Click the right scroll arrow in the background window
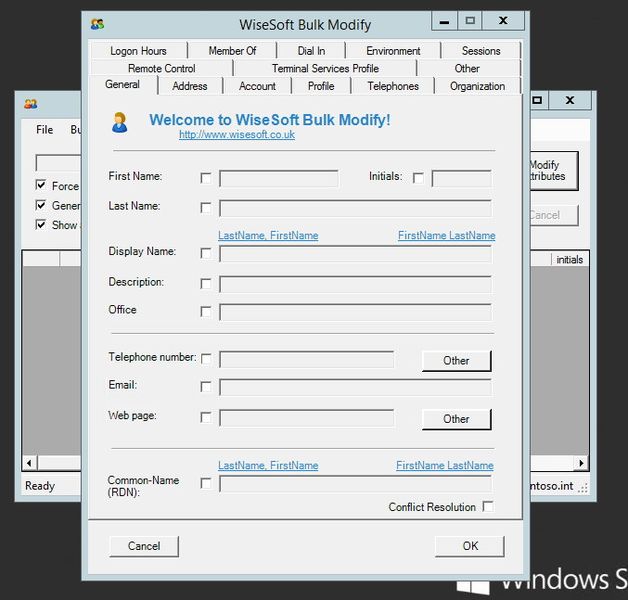This screenshot has height=600, width=628. [581, 463]
